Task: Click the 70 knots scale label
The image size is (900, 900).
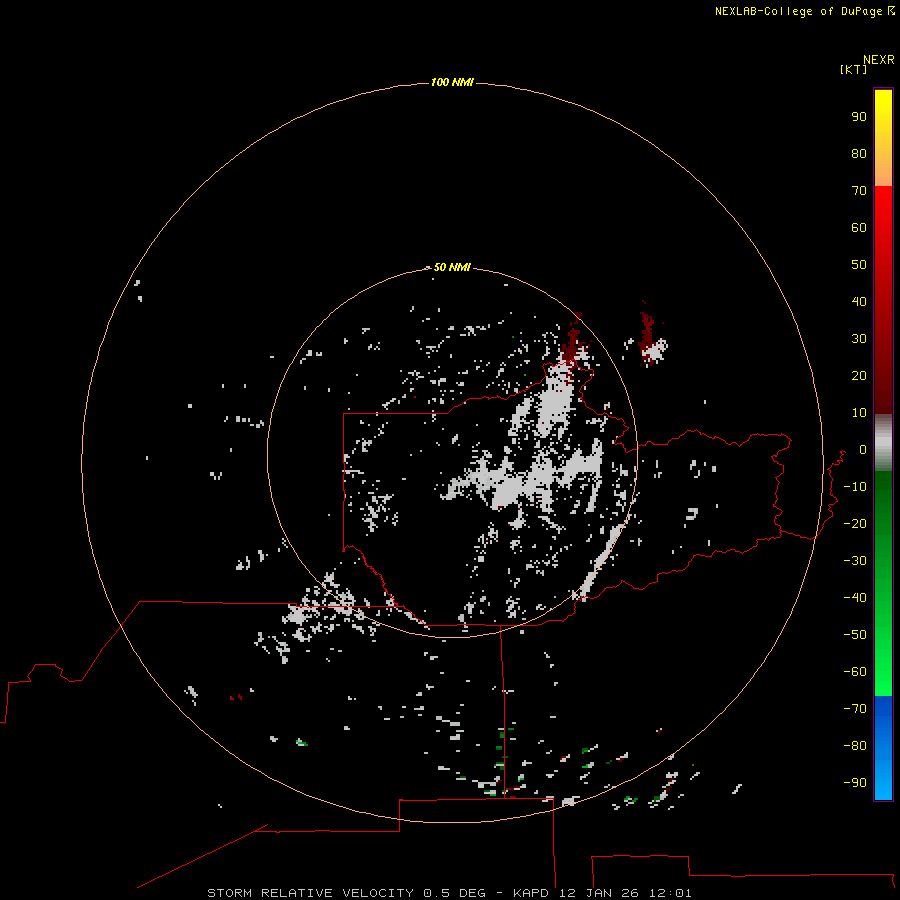Action: pos(859,191)
